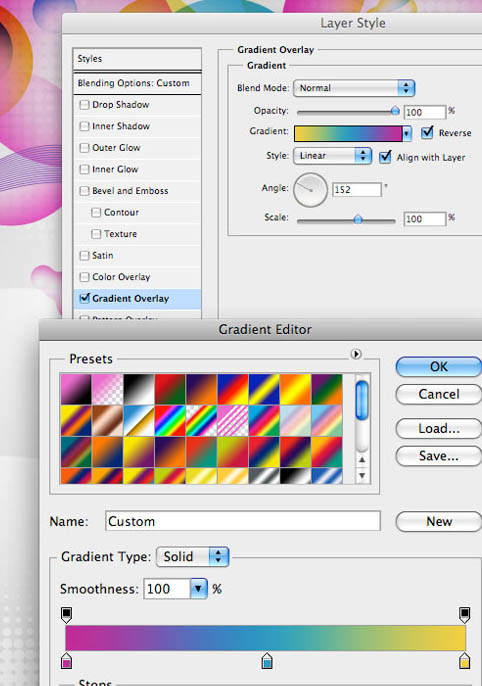Click the gradient preview bar in Layer Style

pyautogui.click(x=348, y=133)
